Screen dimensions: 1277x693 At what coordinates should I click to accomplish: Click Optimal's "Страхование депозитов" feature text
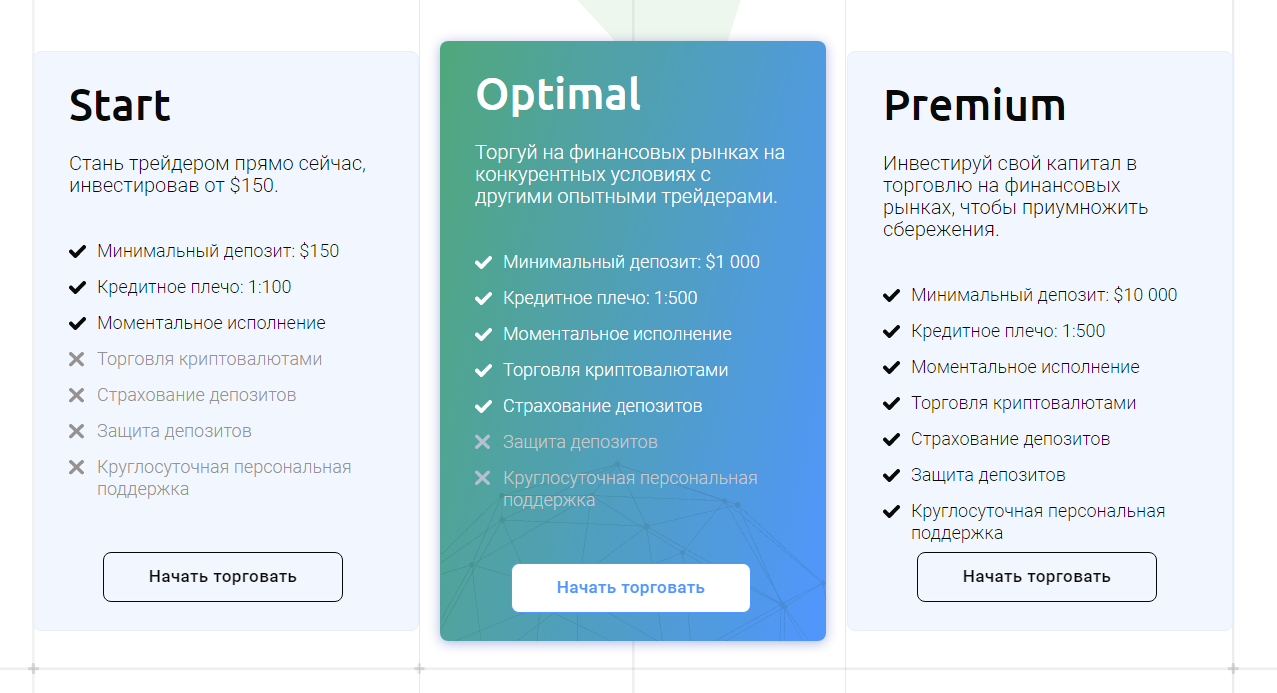click(x=603, y=406)
